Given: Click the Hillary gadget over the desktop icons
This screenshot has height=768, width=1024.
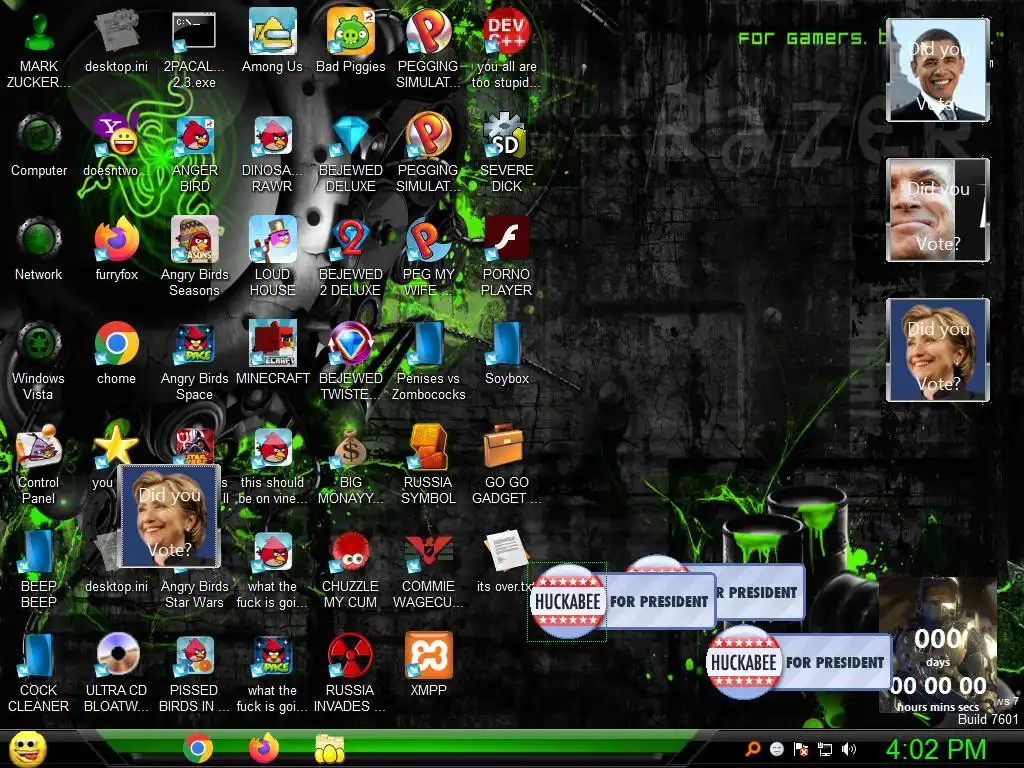Looking at the screenshot, I should [x=168, y=516].
